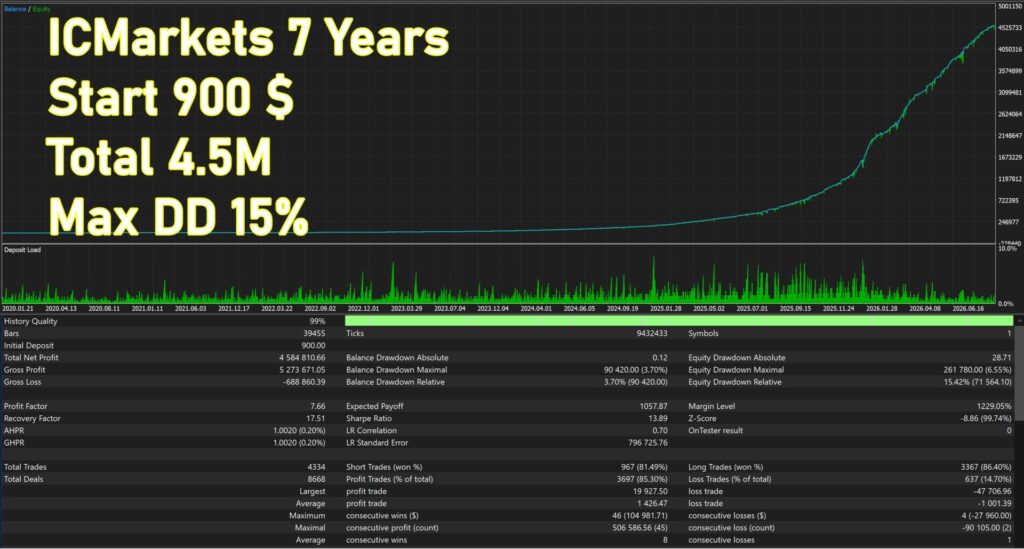Click the 'Symbols' label
Screen dimensions: 1024x549
[703, 334]
